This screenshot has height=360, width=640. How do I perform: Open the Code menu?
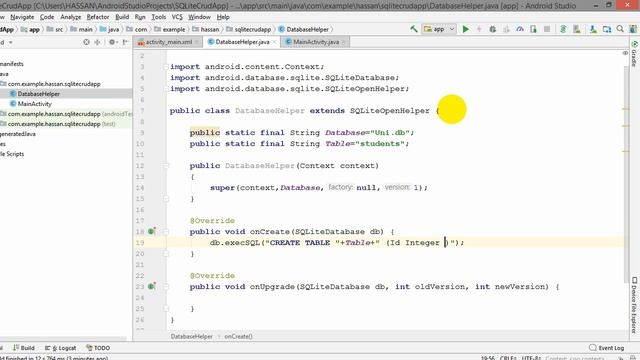coord(47,17)
